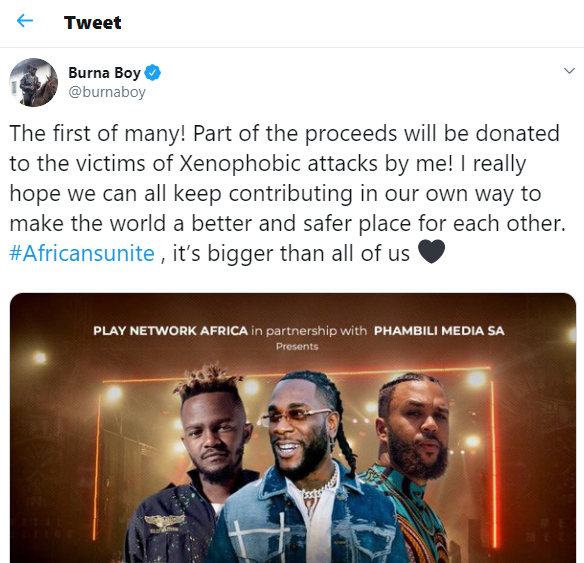Click the orange neon frame in poster

(296, 373)
